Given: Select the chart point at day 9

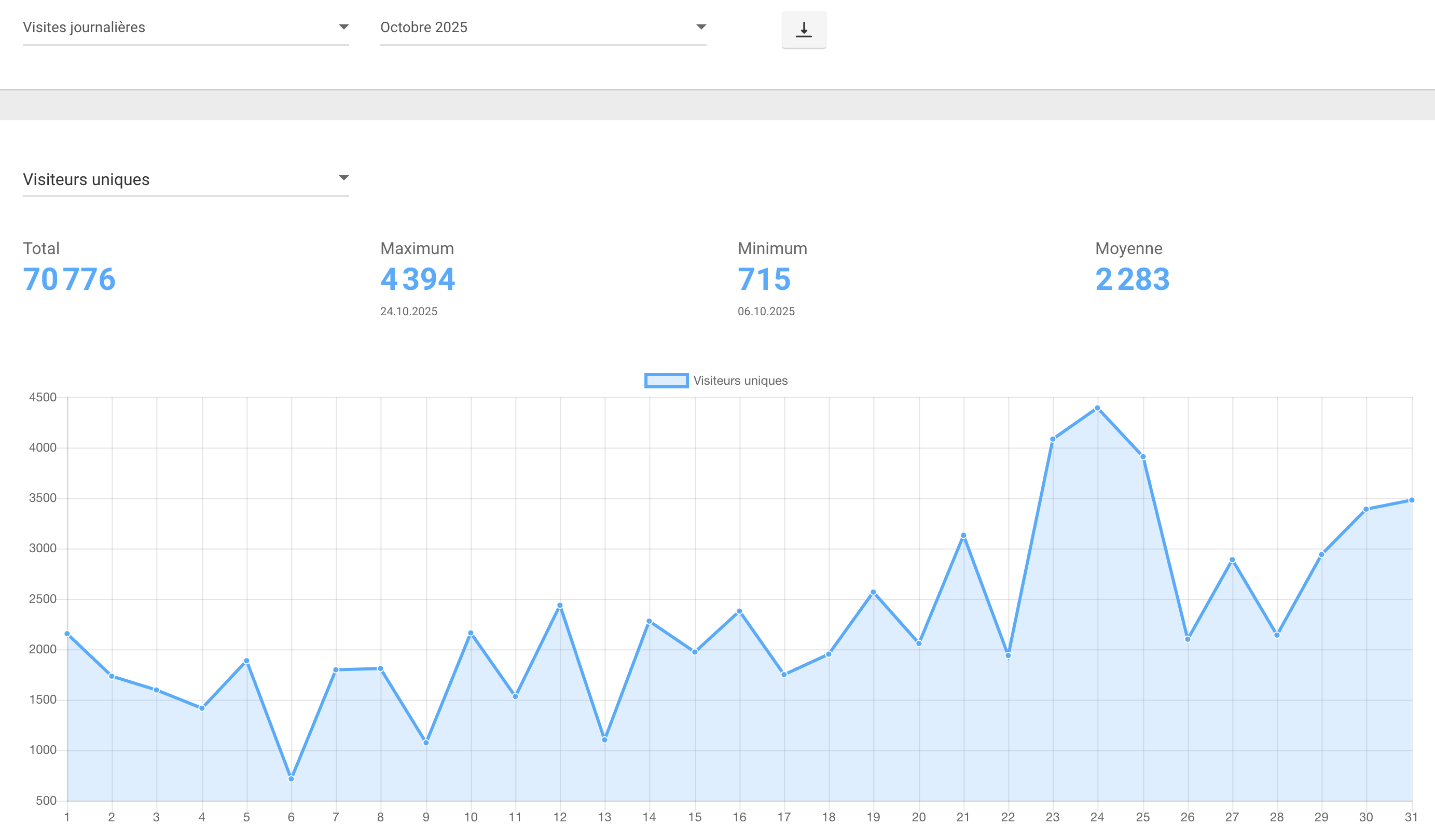Looking at the screenshot, I should tap(426, 743).
